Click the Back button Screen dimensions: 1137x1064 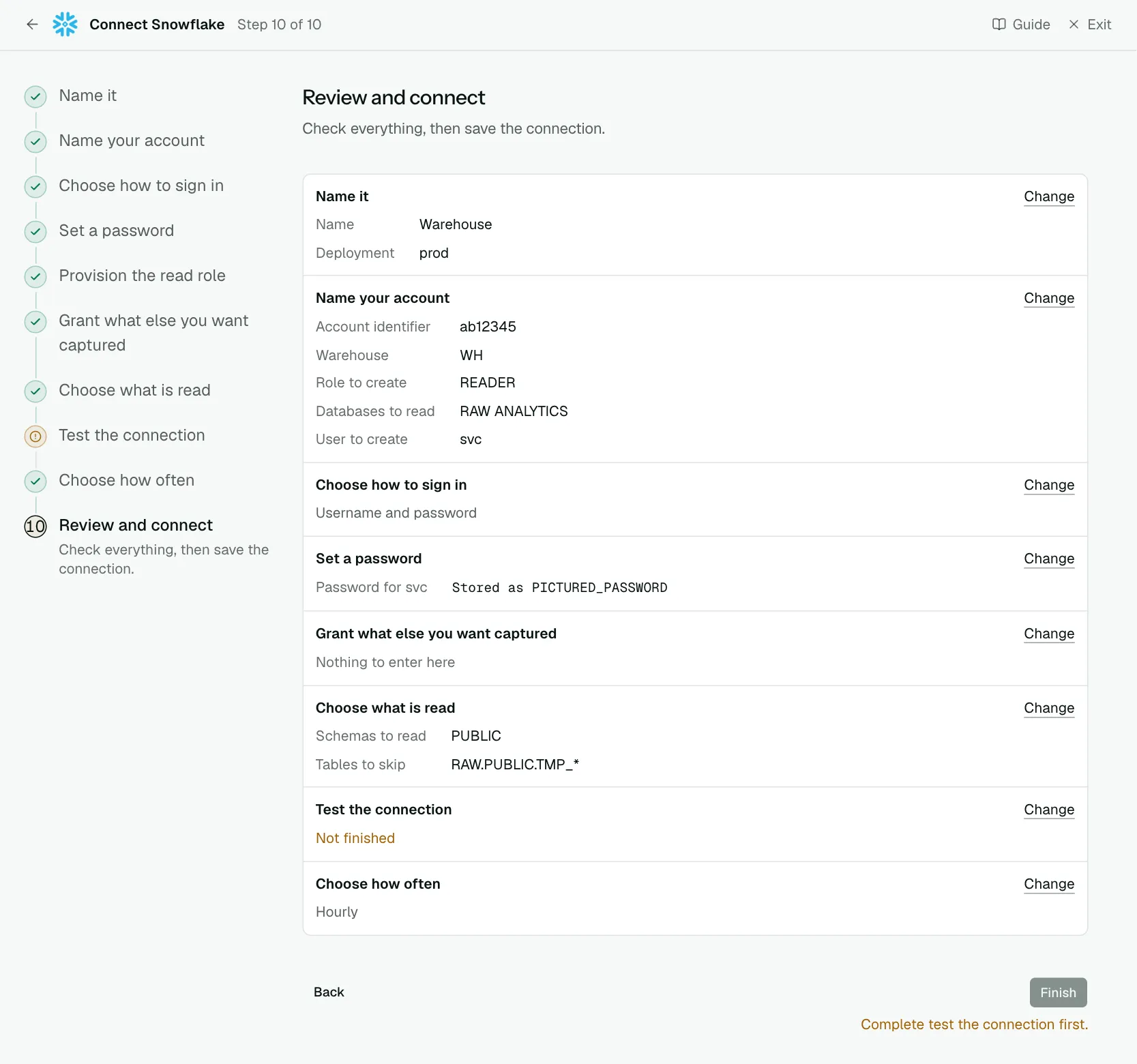coord(329,992)
